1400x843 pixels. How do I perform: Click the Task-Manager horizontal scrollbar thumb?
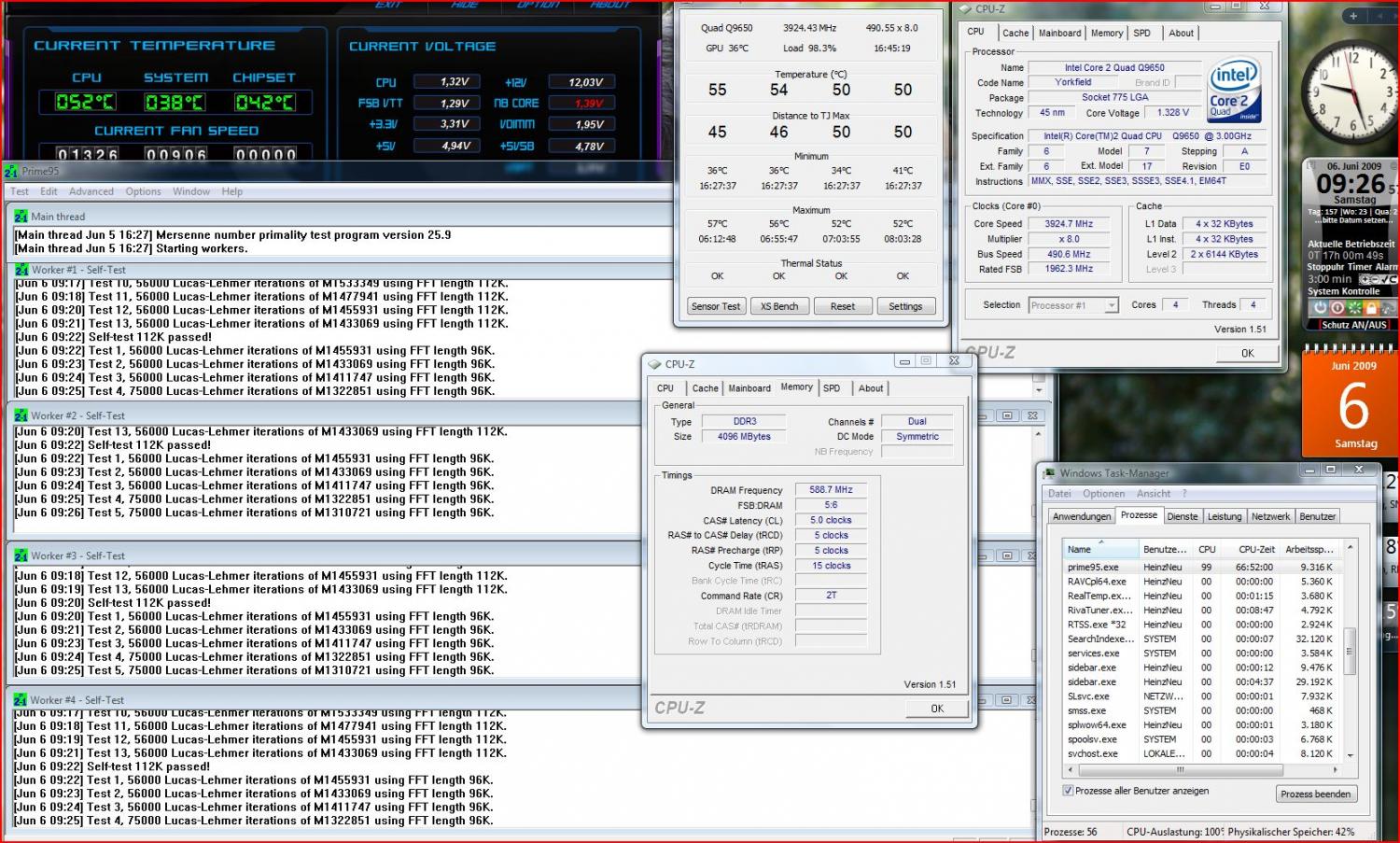click(x=1180, y=770)
